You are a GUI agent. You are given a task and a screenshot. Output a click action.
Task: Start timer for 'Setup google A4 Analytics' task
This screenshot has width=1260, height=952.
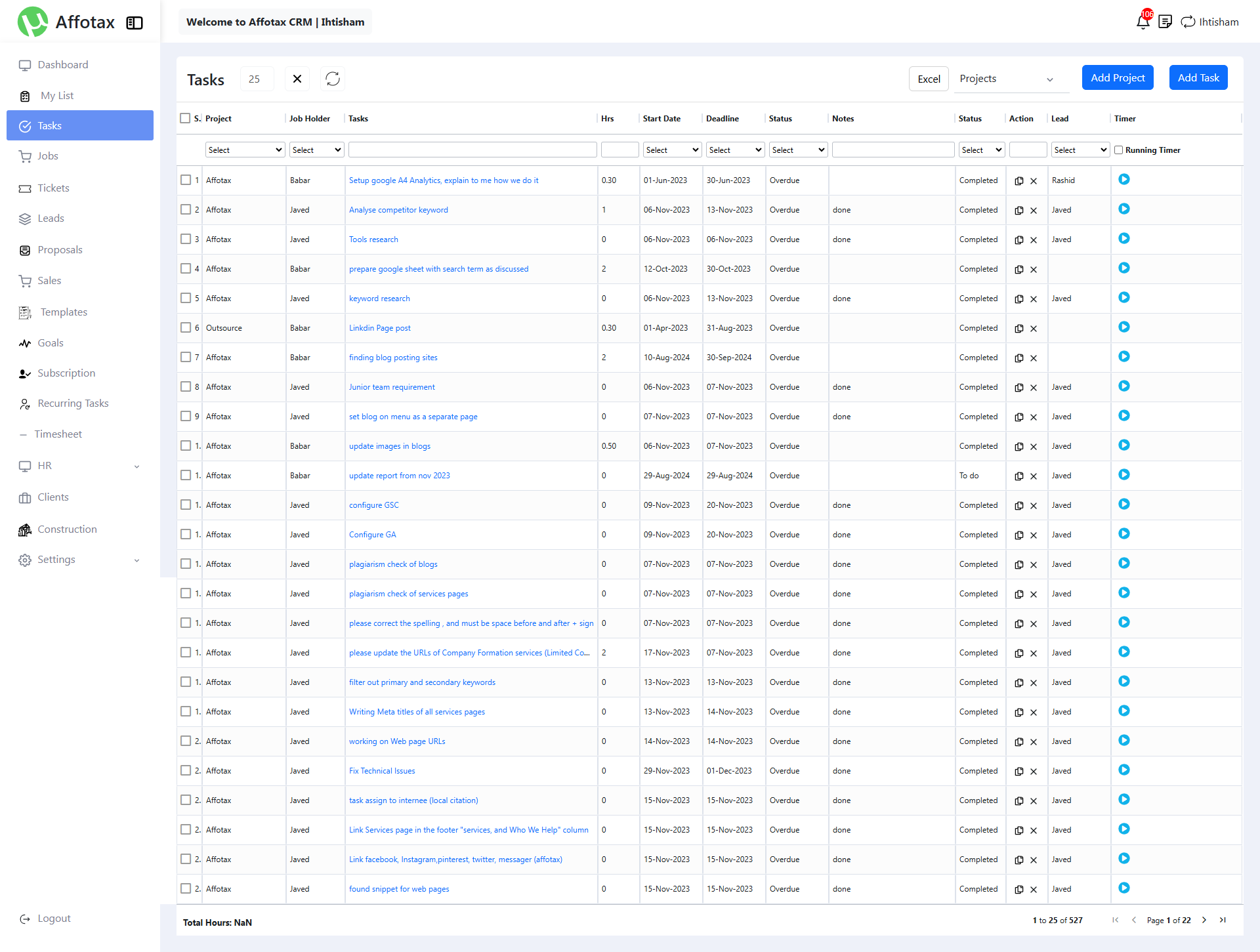pos(1124,179)
